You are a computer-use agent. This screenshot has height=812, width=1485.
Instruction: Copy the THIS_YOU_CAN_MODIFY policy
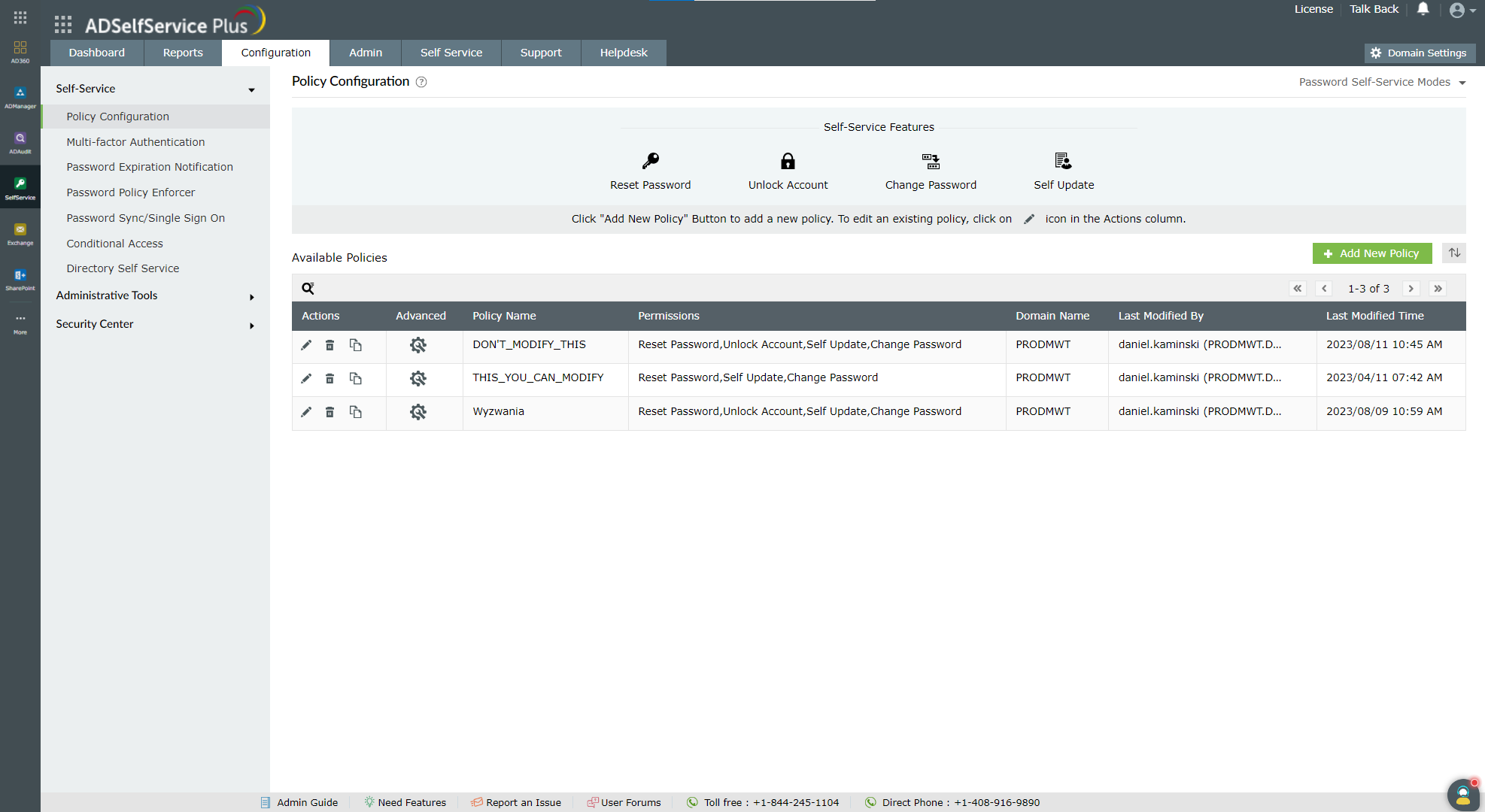pos(356,378)
